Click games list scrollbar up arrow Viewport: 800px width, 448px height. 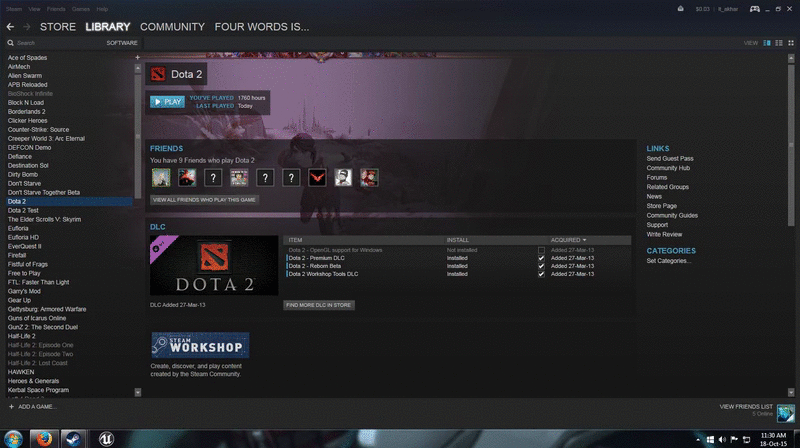137,68
